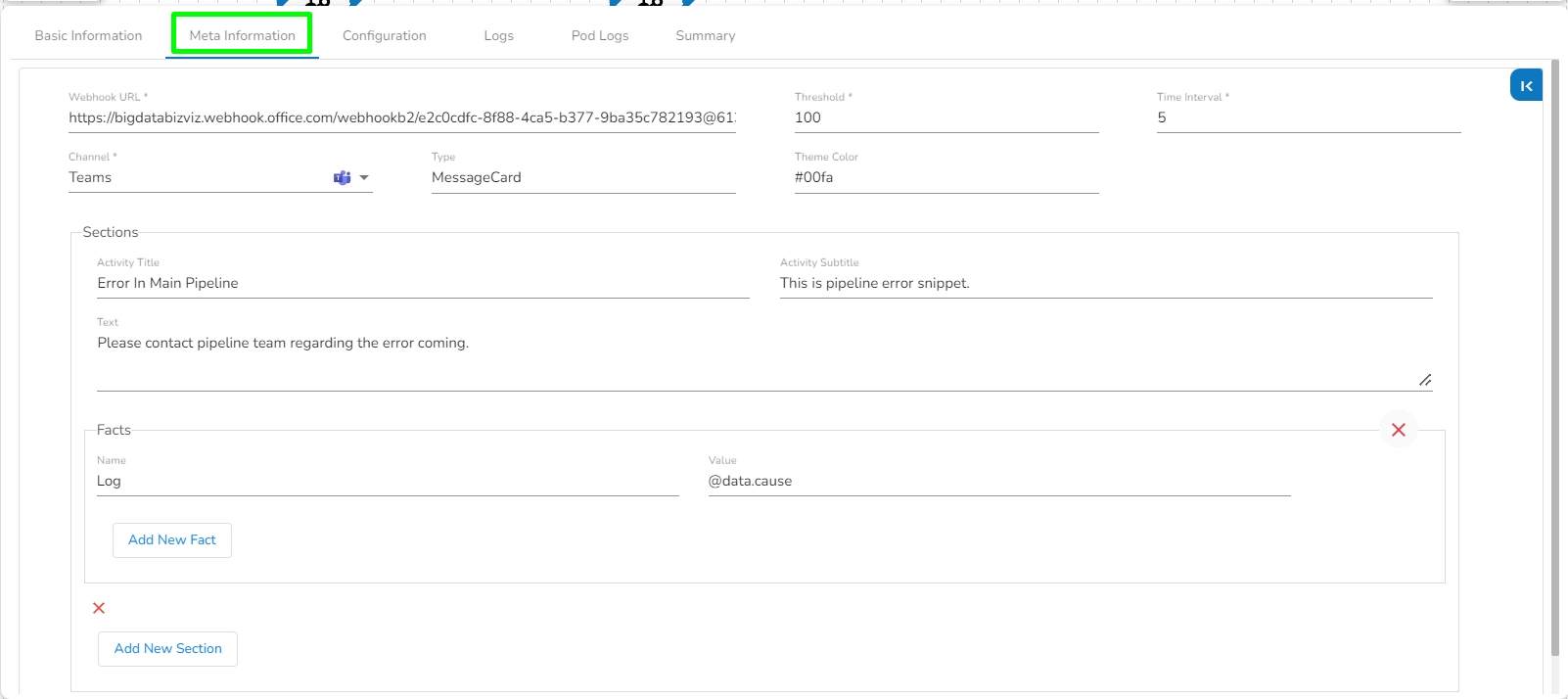Screen dimensions: 1568x699
Task: Click into the Webhook URL field
Action: [401, 117]
